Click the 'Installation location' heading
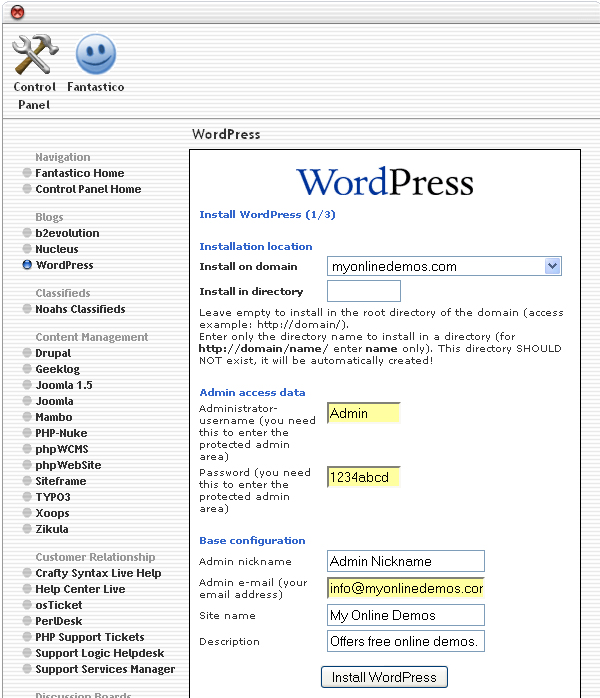 pyautogui.click(x=255, y=247)
